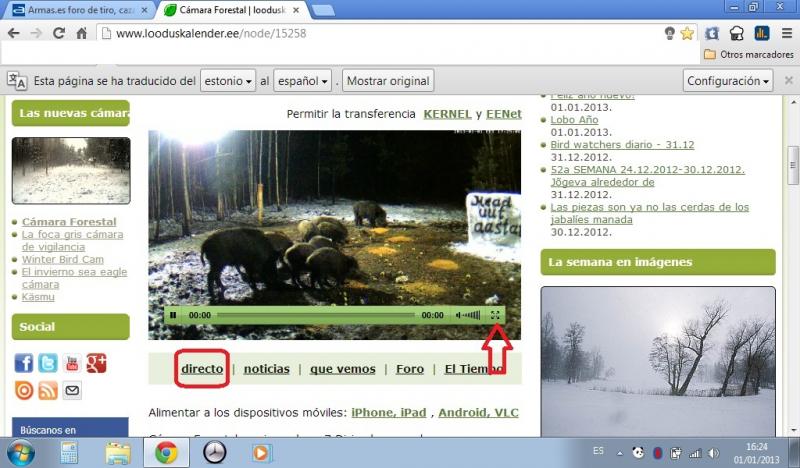The image size is (800, 468).
Task: Select the 'noticias' menu link
Action: [266, 369]
